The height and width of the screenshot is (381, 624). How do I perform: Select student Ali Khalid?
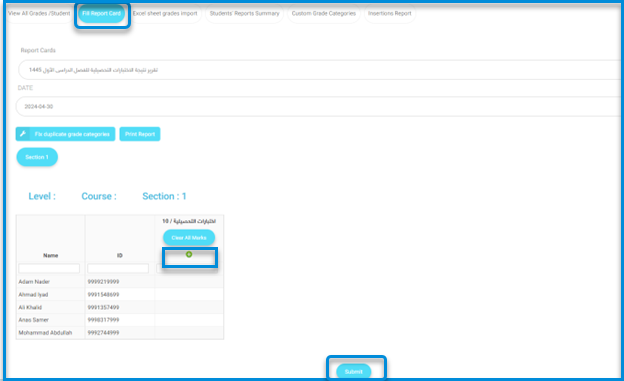pyautogui.click(x=30, y=307)
